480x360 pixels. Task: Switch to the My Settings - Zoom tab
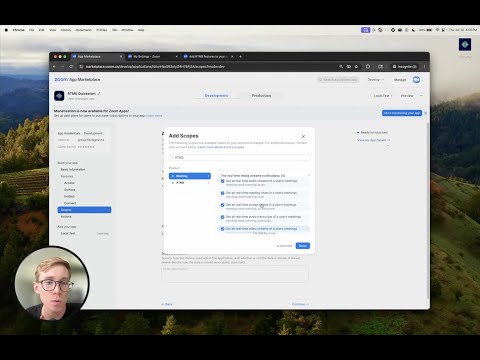(x=152, y=57)
